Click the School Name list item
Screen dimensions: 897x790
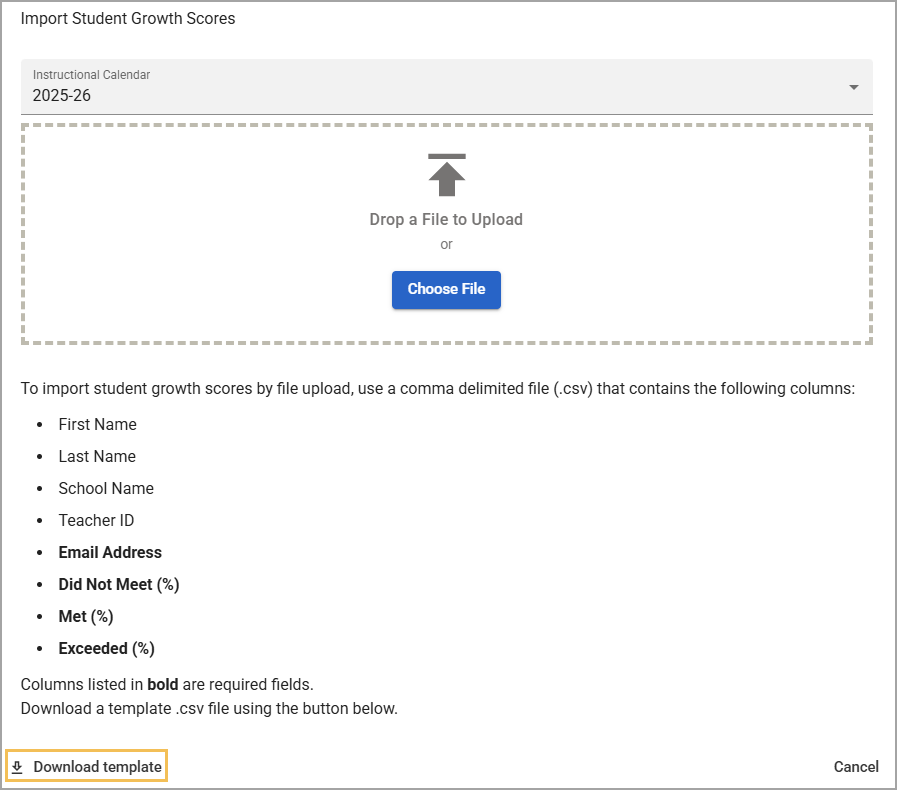pyautogui.click(x=106, y=489)
